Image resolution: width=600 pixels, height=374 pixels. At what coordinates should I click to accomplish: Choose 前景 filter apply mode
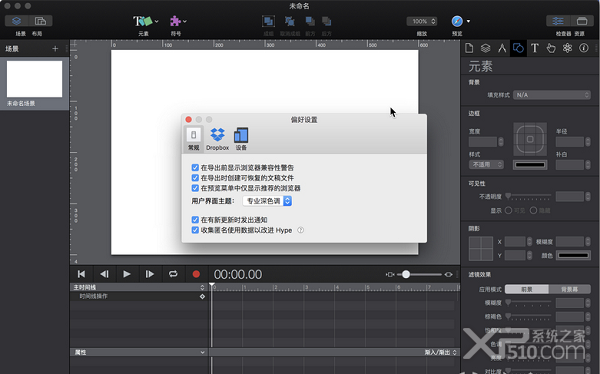coord(527,289)
